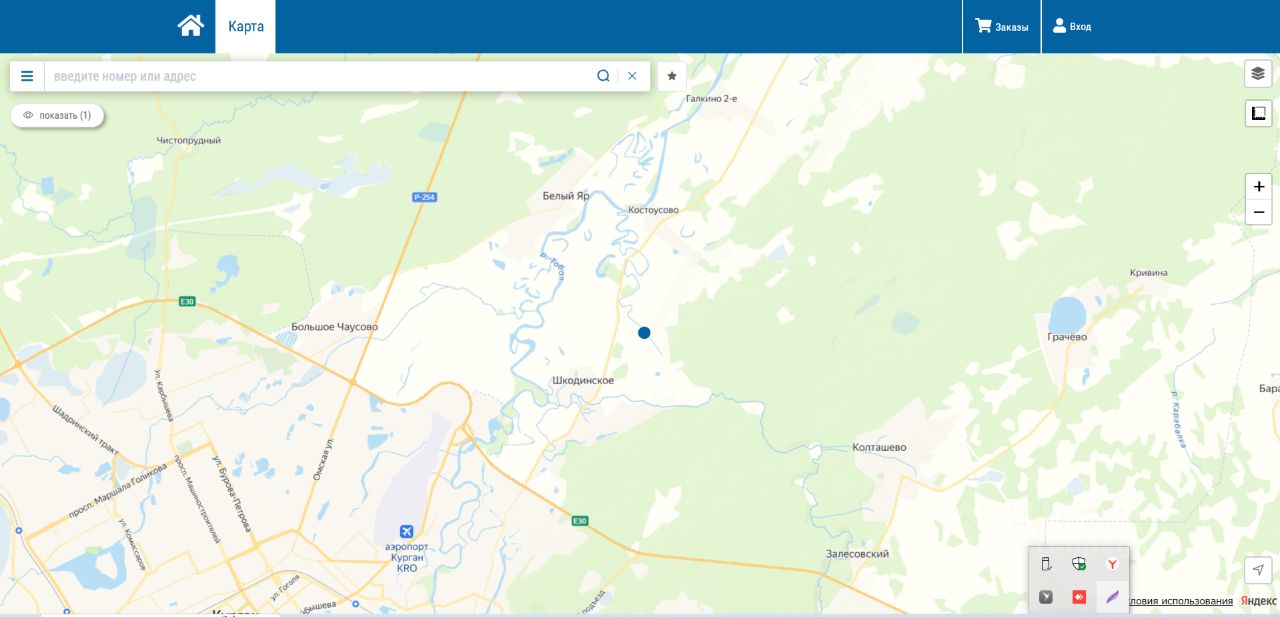Open favorites with the star button
The width and height of the screenshot is (1280, 617).
tap(672, 76)
